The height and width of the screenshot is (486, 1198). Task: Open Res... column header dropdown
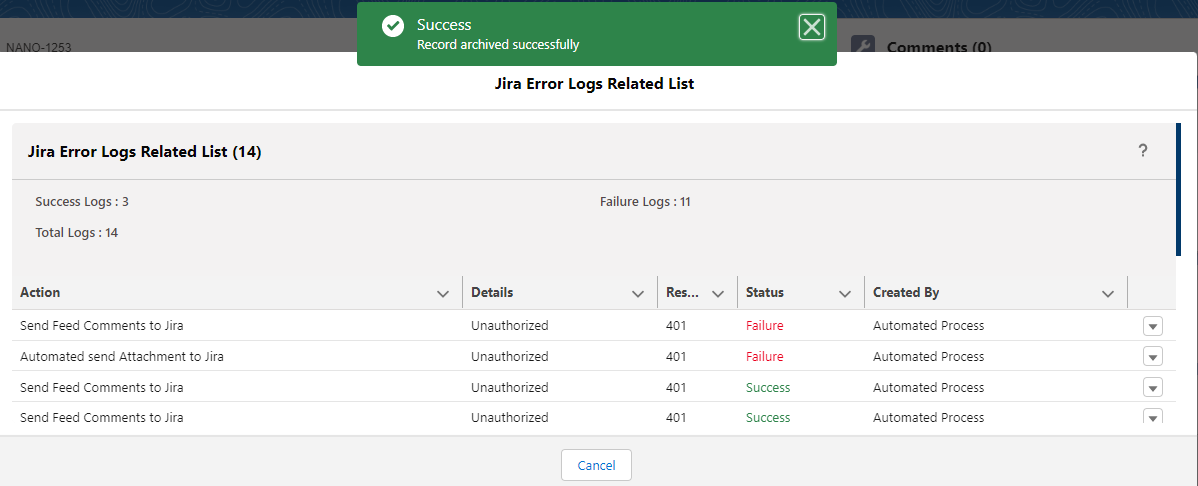717,293
